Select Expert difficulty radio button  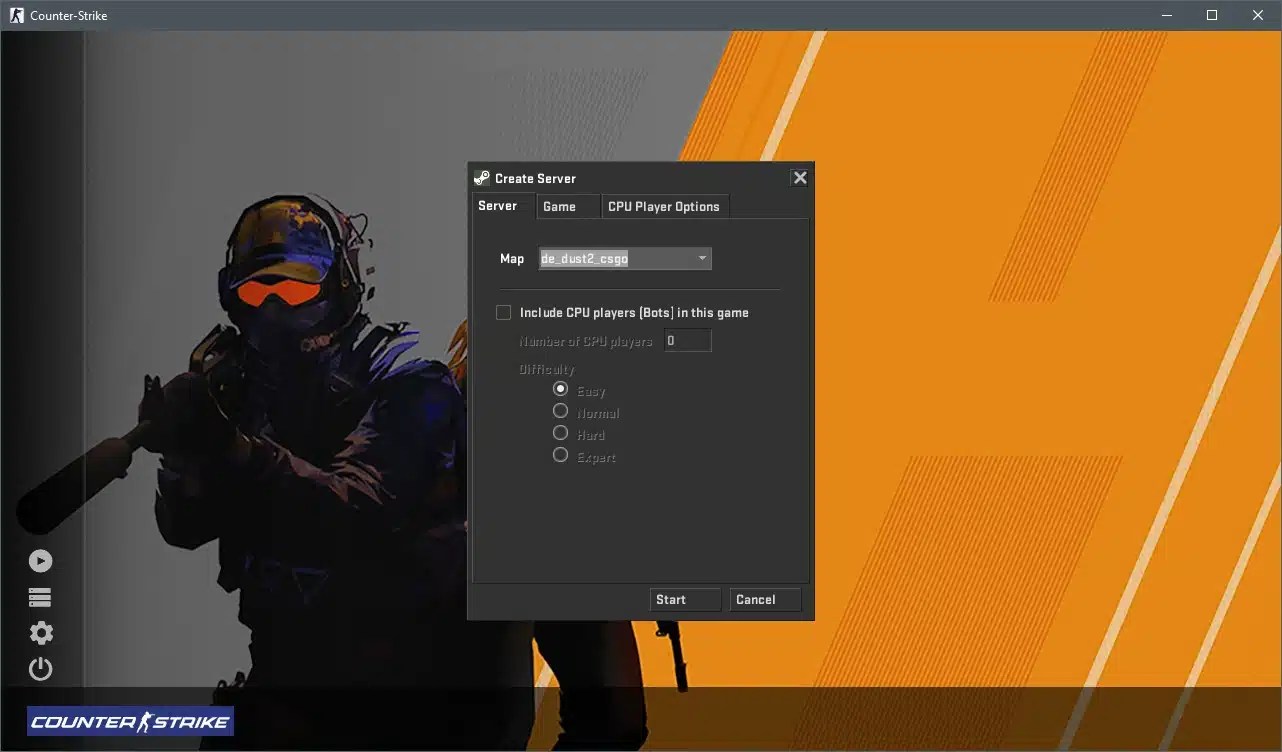561,455
